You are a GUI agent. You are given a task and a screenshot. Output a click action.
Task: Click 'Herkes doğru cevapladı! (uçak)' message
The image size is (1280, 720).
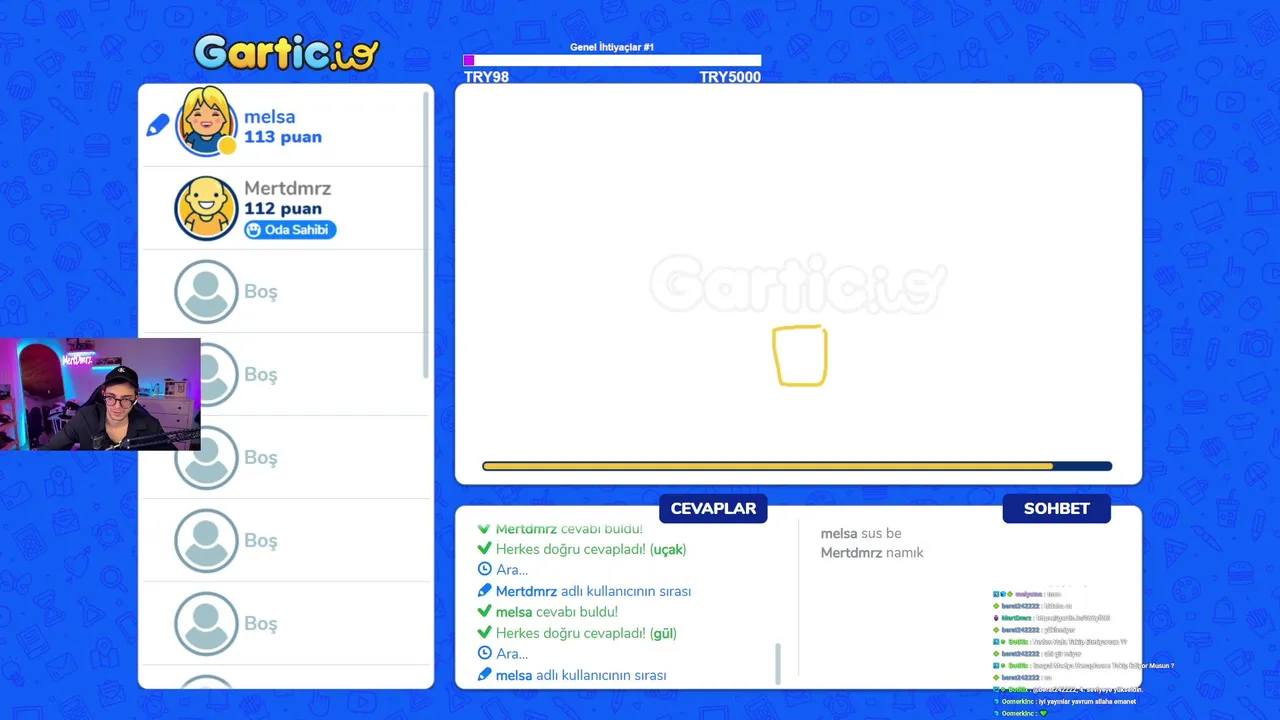click(x=591, y=549)
